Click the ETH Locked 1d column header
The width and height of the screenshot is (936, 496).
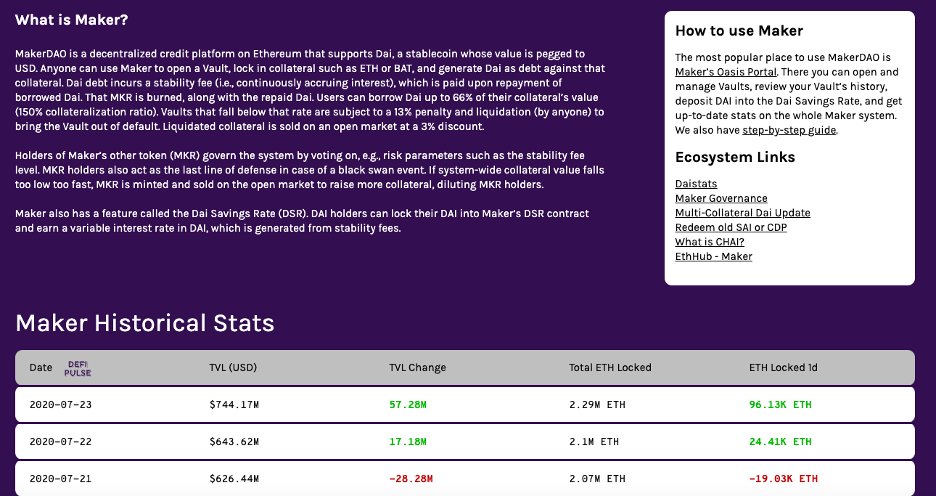click(x=783, y=368)
